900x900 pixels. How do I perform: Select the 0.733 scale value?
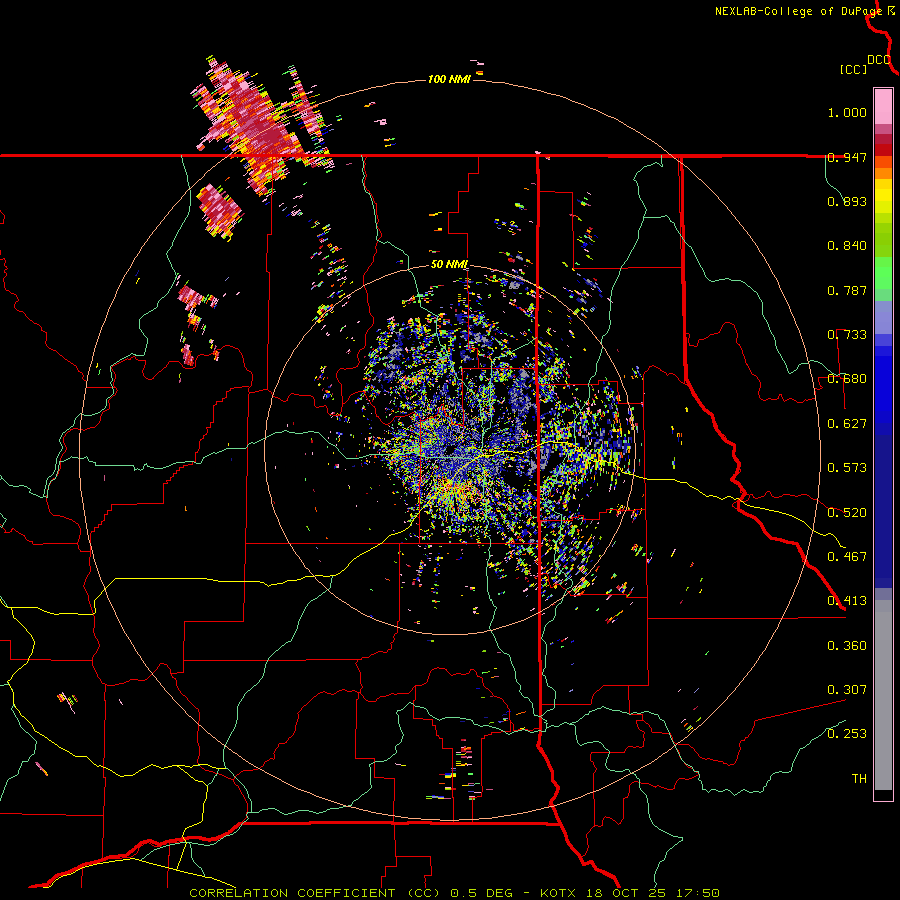point(847,335)
